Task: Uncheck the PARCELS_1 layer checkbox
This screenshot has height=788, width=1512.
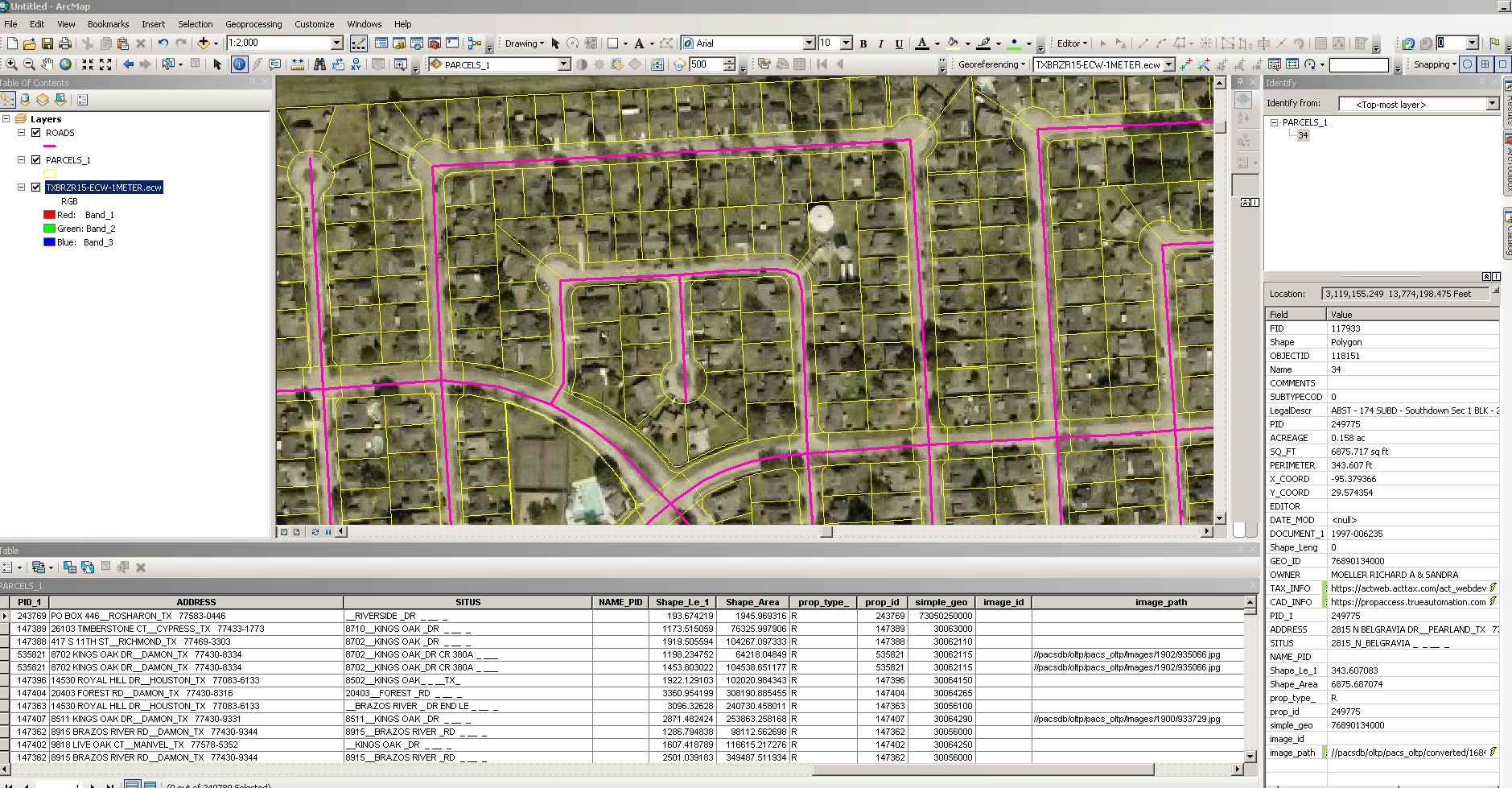Action: 35,160
